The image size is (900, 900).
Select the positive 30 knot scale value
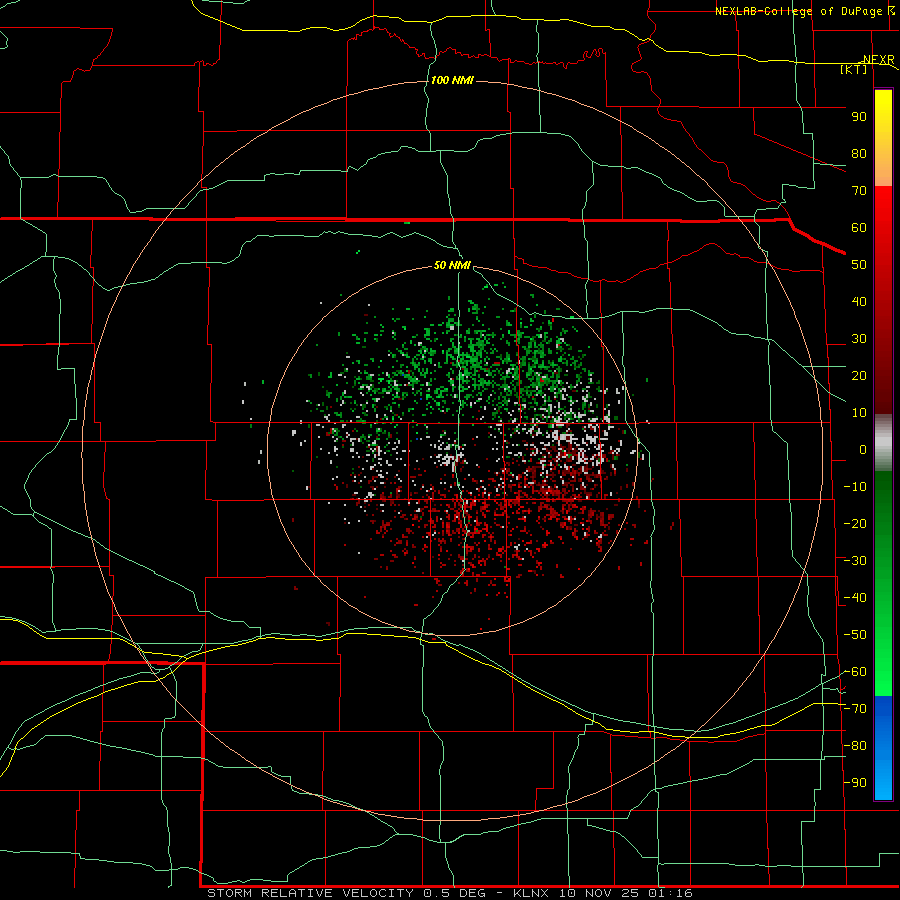point(859,339)
